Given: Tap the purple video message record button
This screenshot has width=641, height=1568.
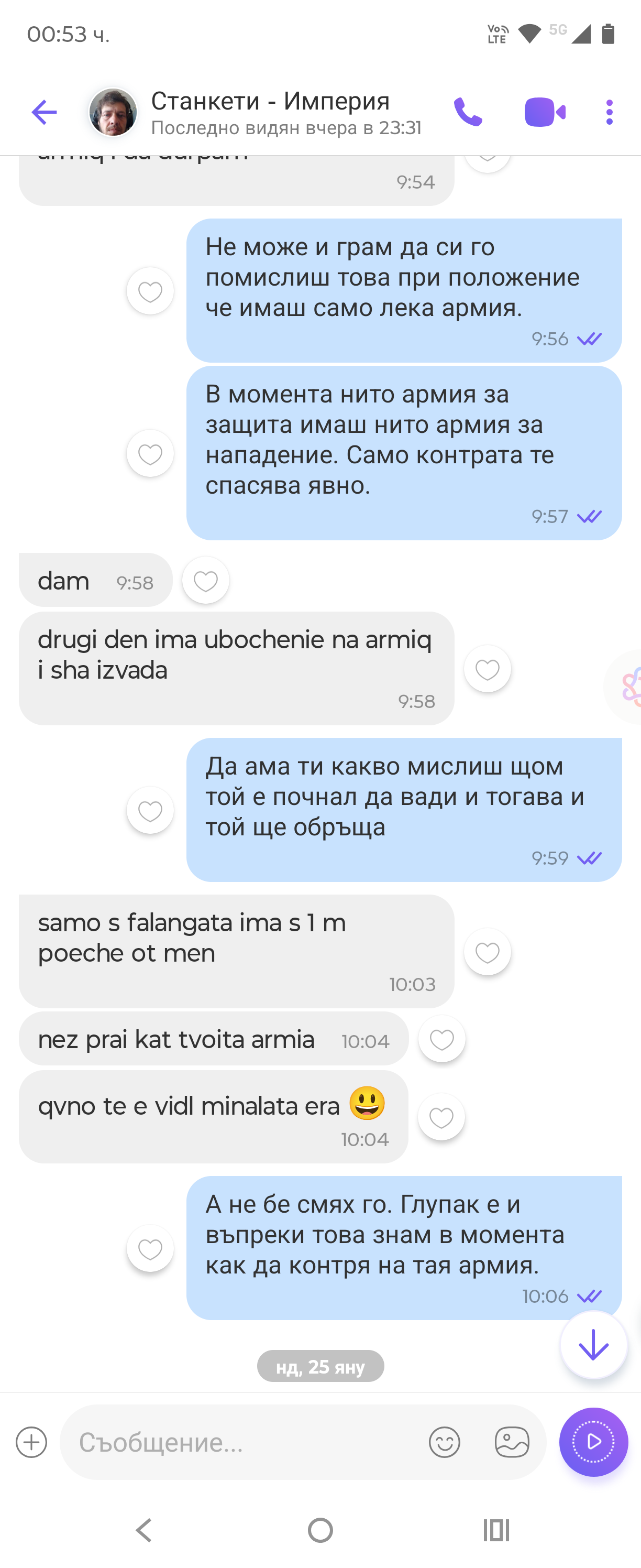Looking at the screenshot, I should [593, 1442].
